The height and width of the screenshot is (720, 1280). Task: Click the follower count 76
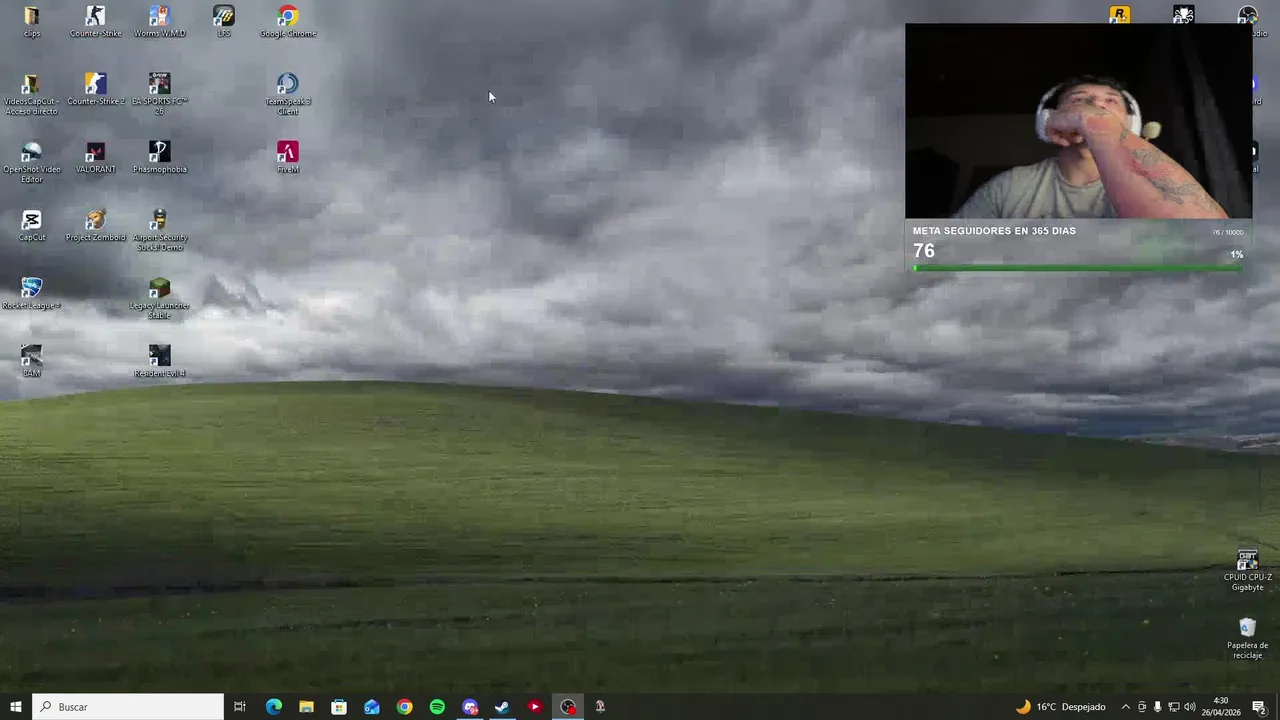[923, 251]
